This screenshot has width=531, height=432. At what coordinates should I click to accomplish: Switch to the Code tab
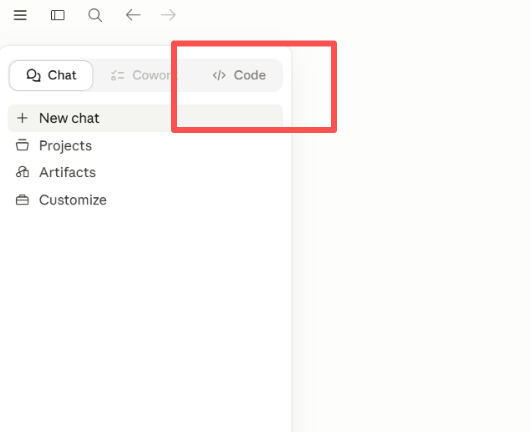(x=239, y=75)
